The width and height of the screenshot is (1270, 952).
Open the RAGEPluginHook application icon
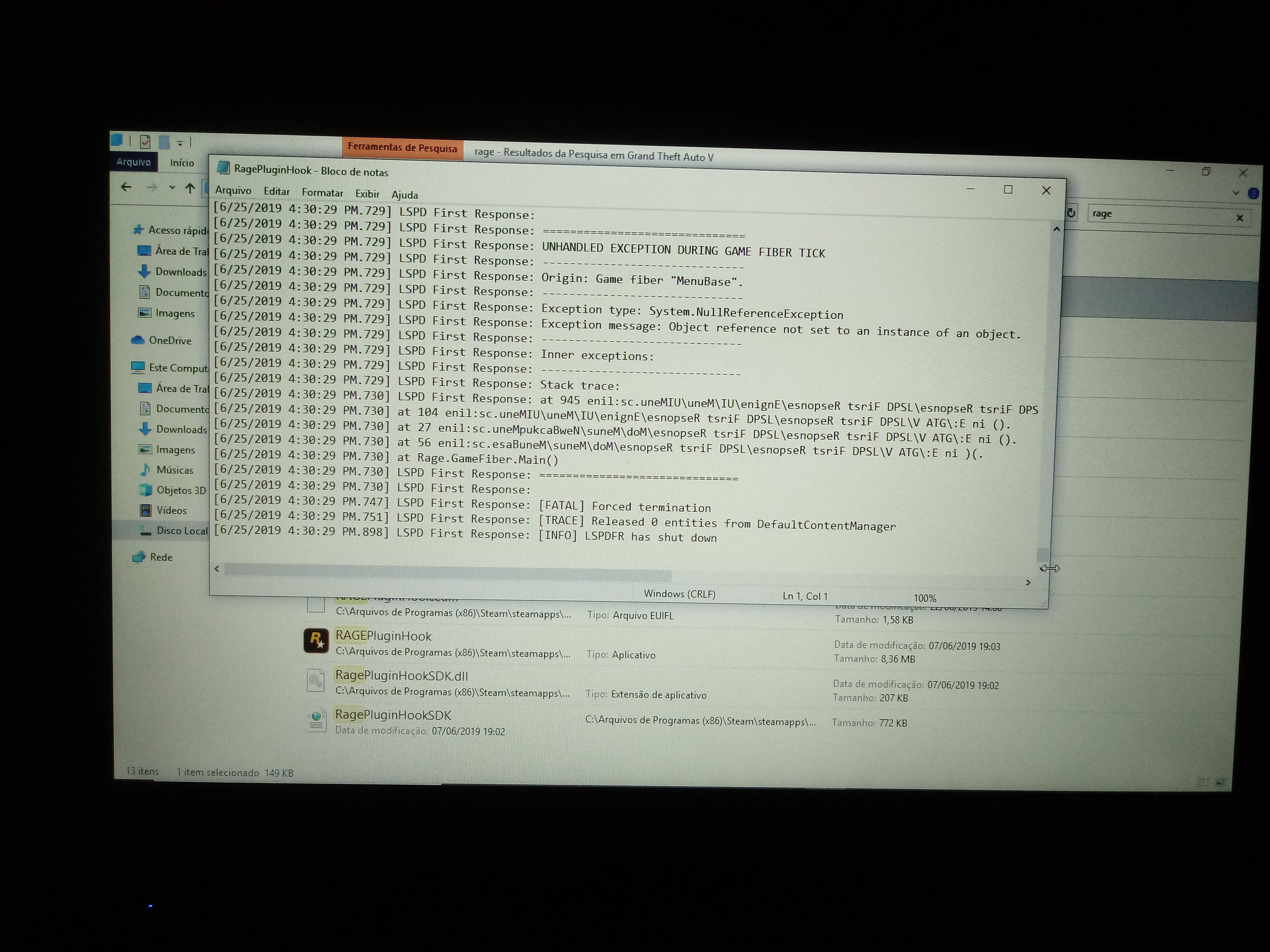pyautogui.click(x=316, y=640)
